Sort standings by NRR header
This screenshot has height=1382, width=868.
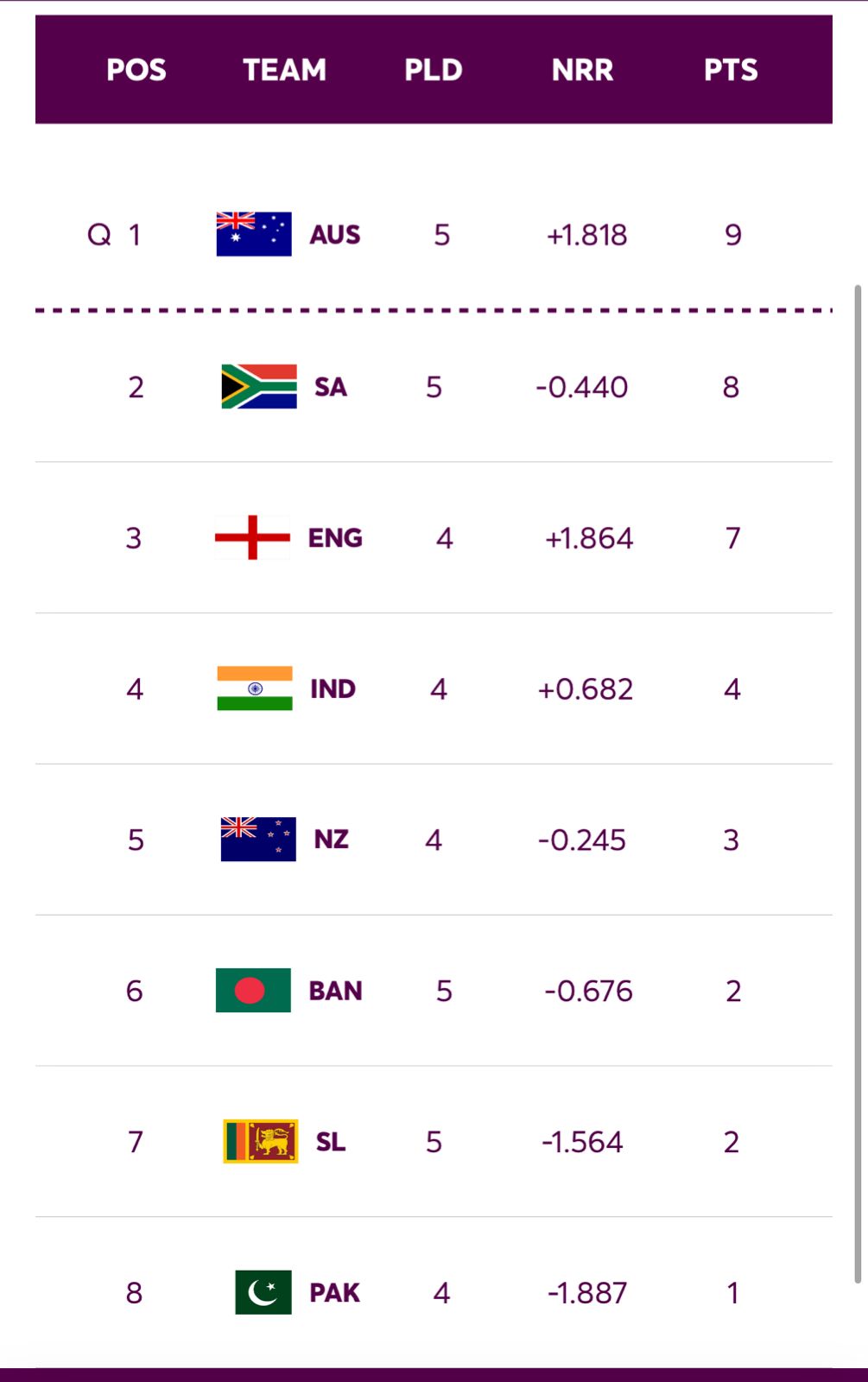click(582, 70)
